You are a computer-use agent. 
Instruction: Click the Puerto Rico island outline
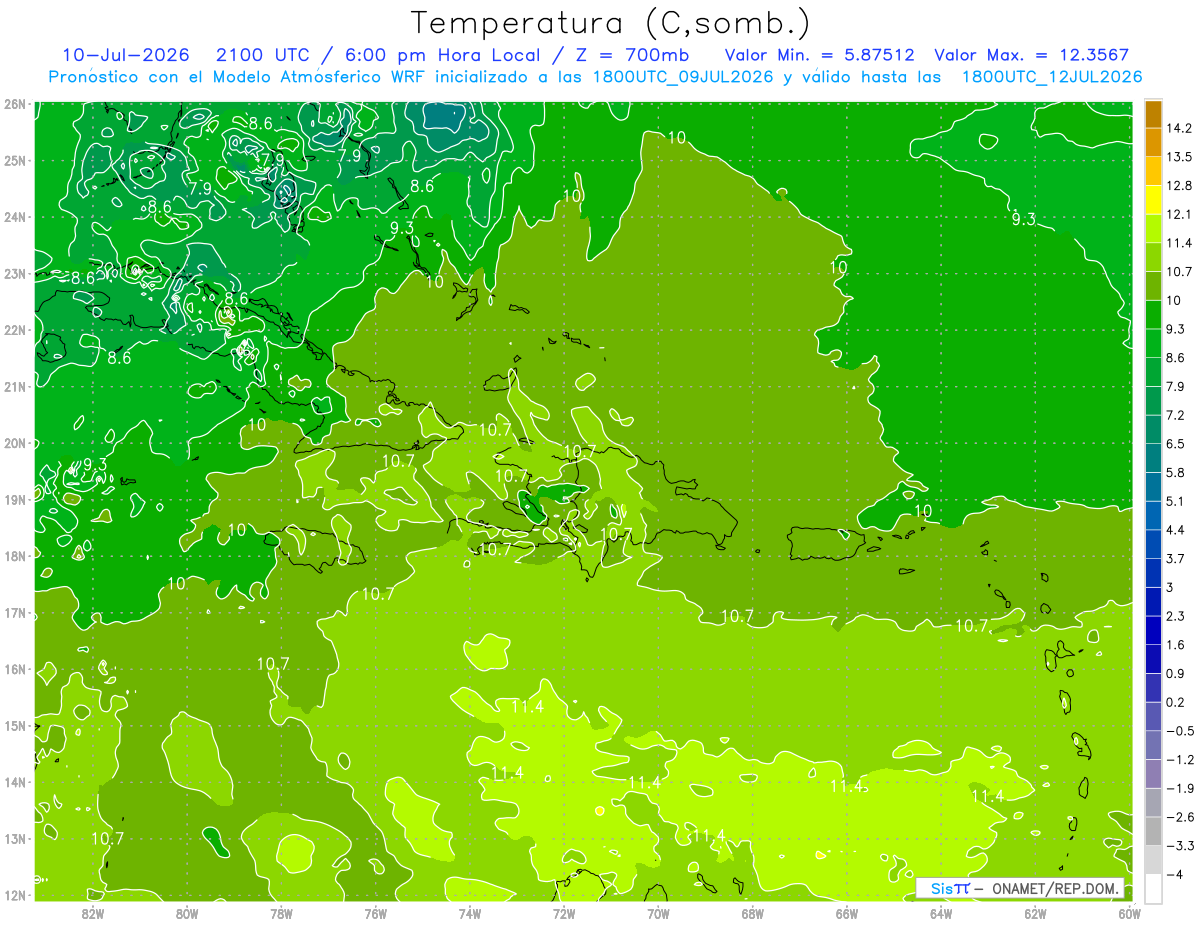click(x=826, y=544)
